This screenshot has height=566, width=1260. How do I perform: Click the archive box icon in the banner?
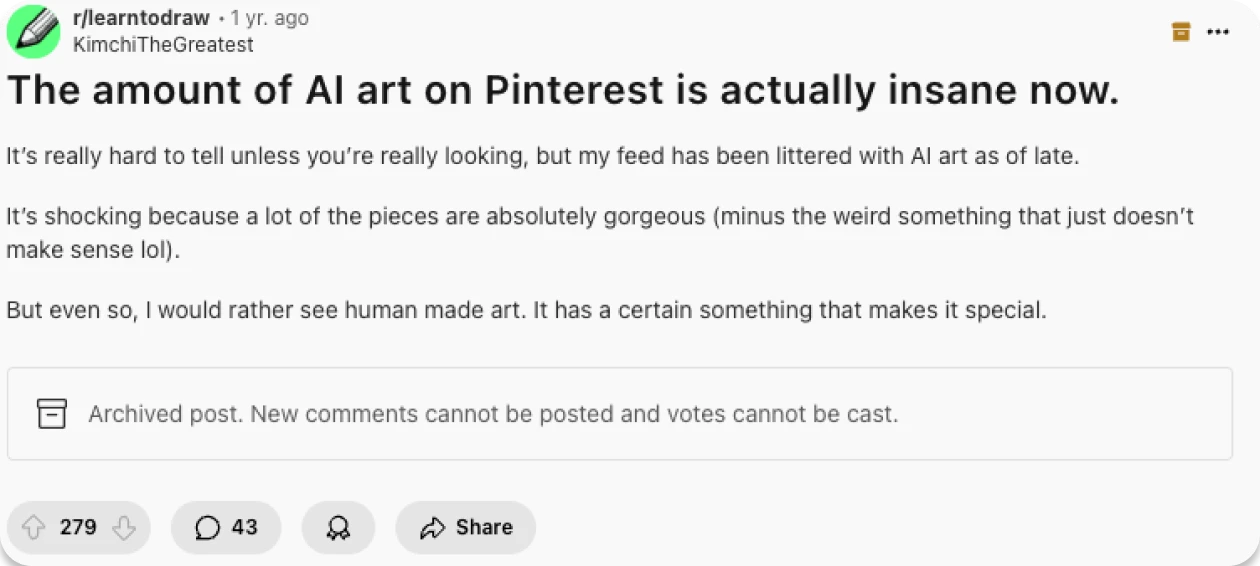pyautogui.click(x=52, y=413)
